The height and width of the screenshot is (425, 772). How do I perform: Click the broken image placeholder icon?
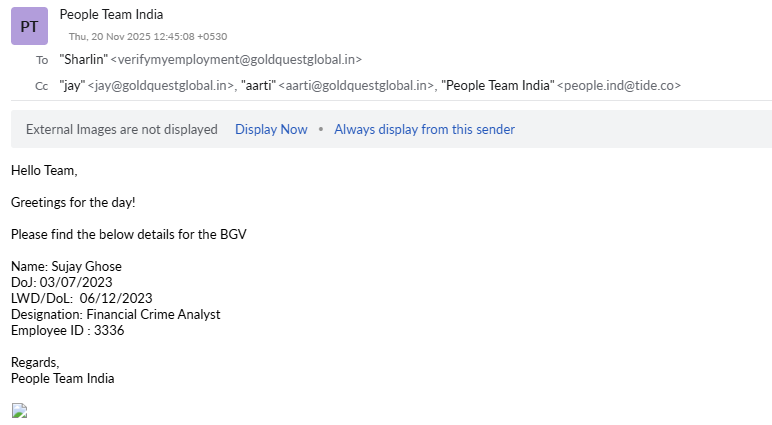click(19, 410)
